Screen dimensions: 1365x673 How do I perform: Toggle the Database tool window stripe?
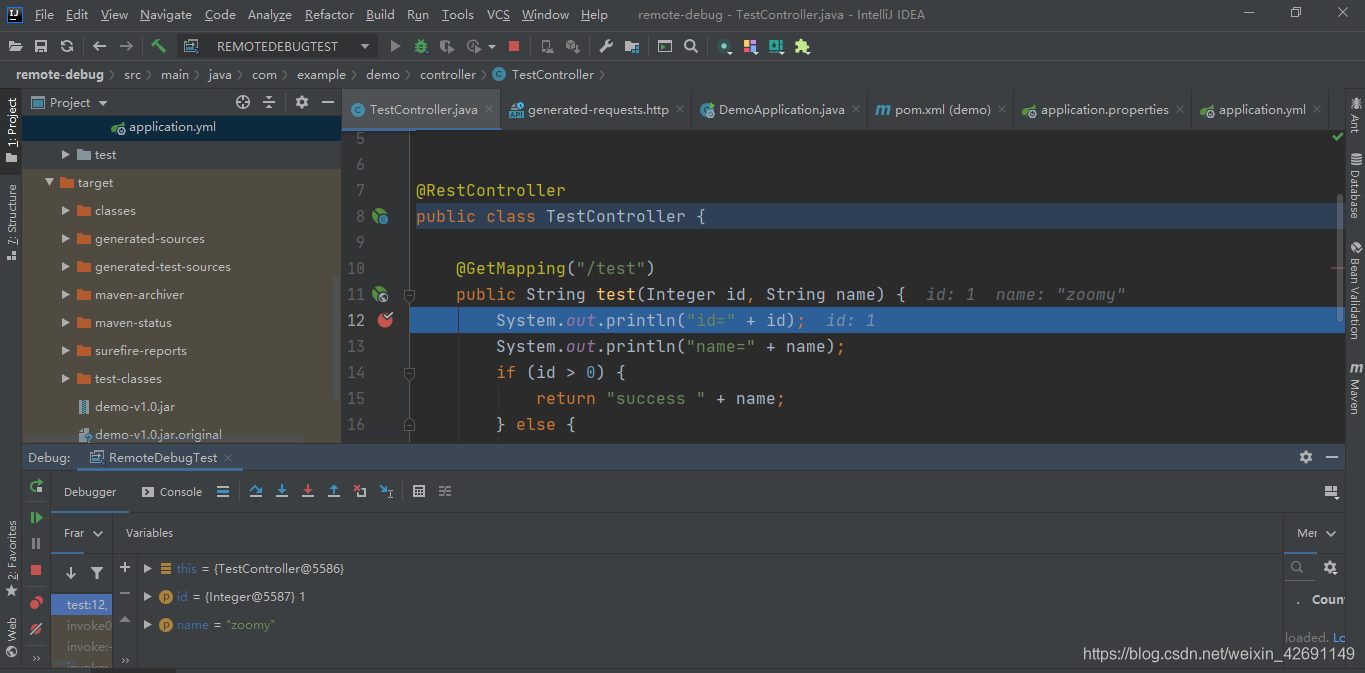pyautogui.click(x=1355, y=186)
